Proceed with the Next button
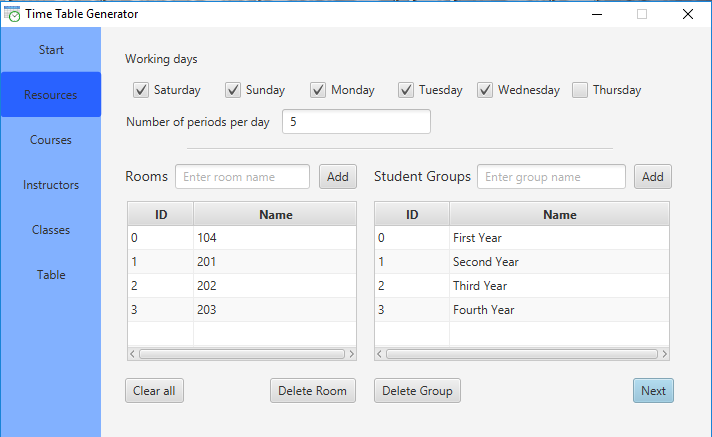The width and height of the screenshot is (712, 437). [653, 391]
